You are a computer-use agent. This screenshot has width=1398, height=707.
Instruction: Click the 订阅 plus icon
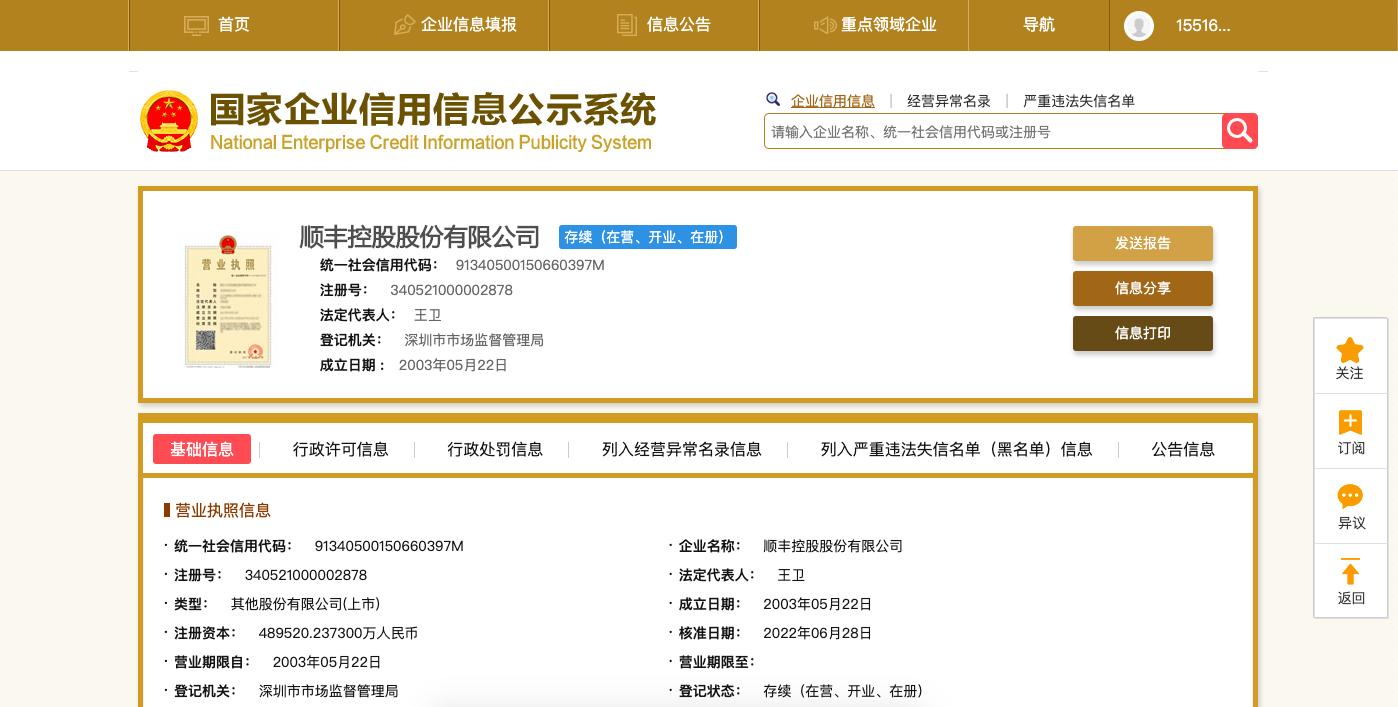(1350, 422)
